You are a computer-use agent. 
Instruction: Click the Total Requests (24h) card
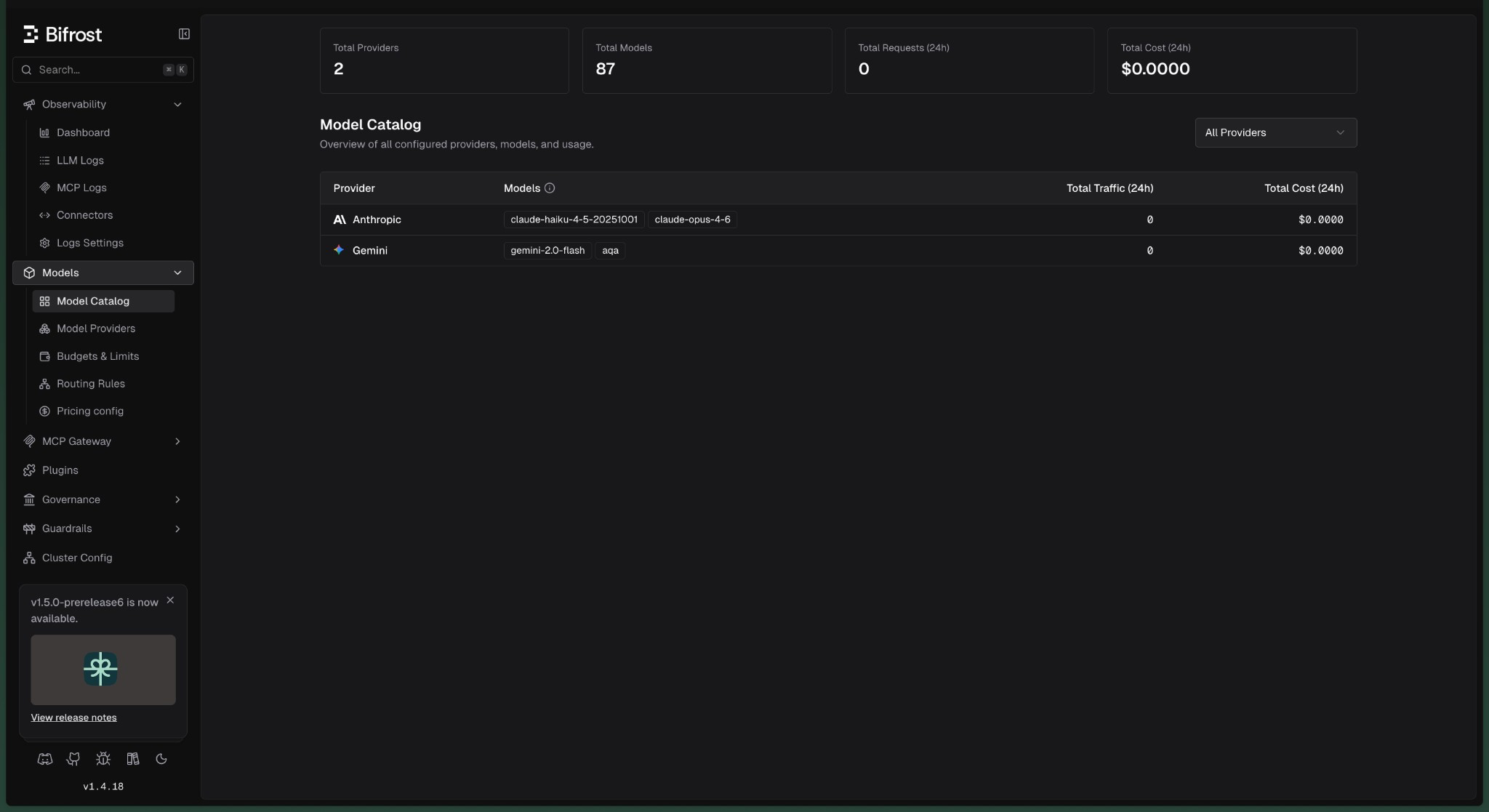click(969, 60)
